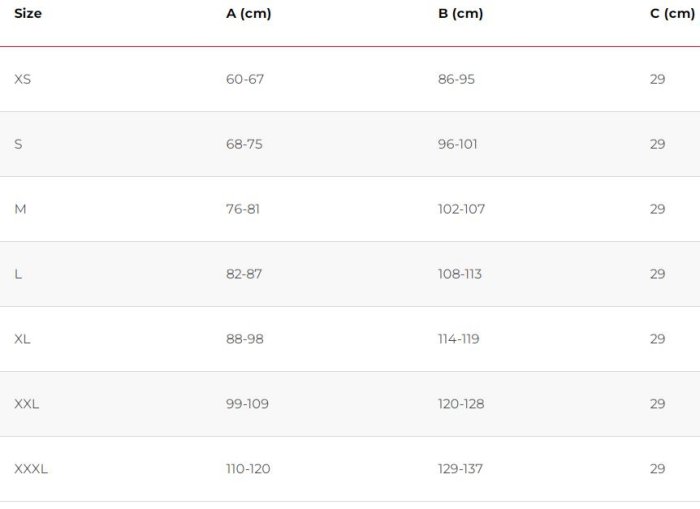Click the 110-120 measurement value

click(248, 469)
